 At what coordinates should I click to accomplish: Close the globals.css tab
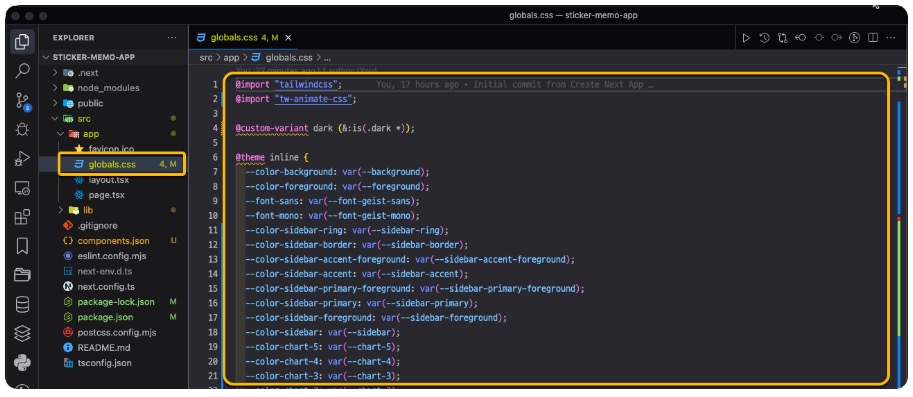[x=288, y=38]
